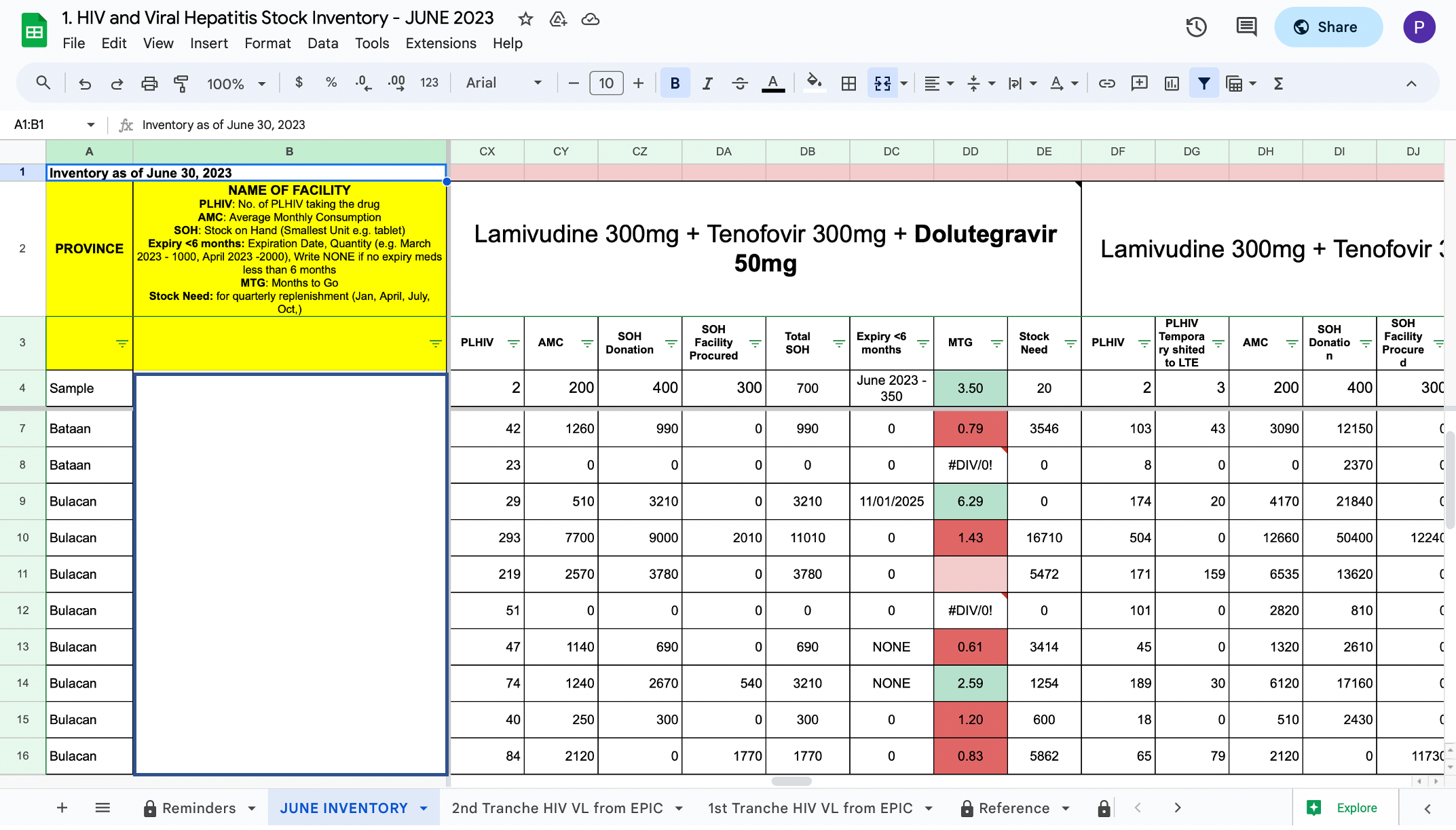Select the paint format tool
Image resolution: width=1456 pixels, height=830 pixels.
pos(181,83)
